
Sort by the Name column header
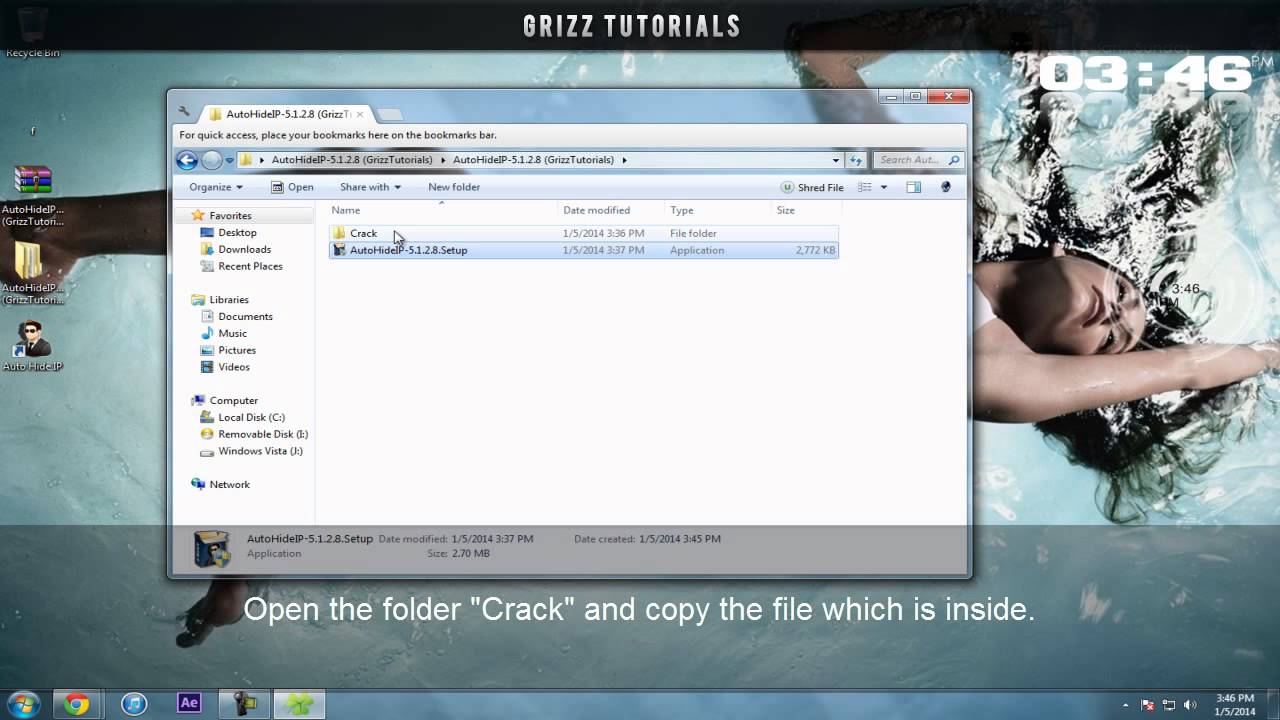pyautogui.click(x=442, y=210)
